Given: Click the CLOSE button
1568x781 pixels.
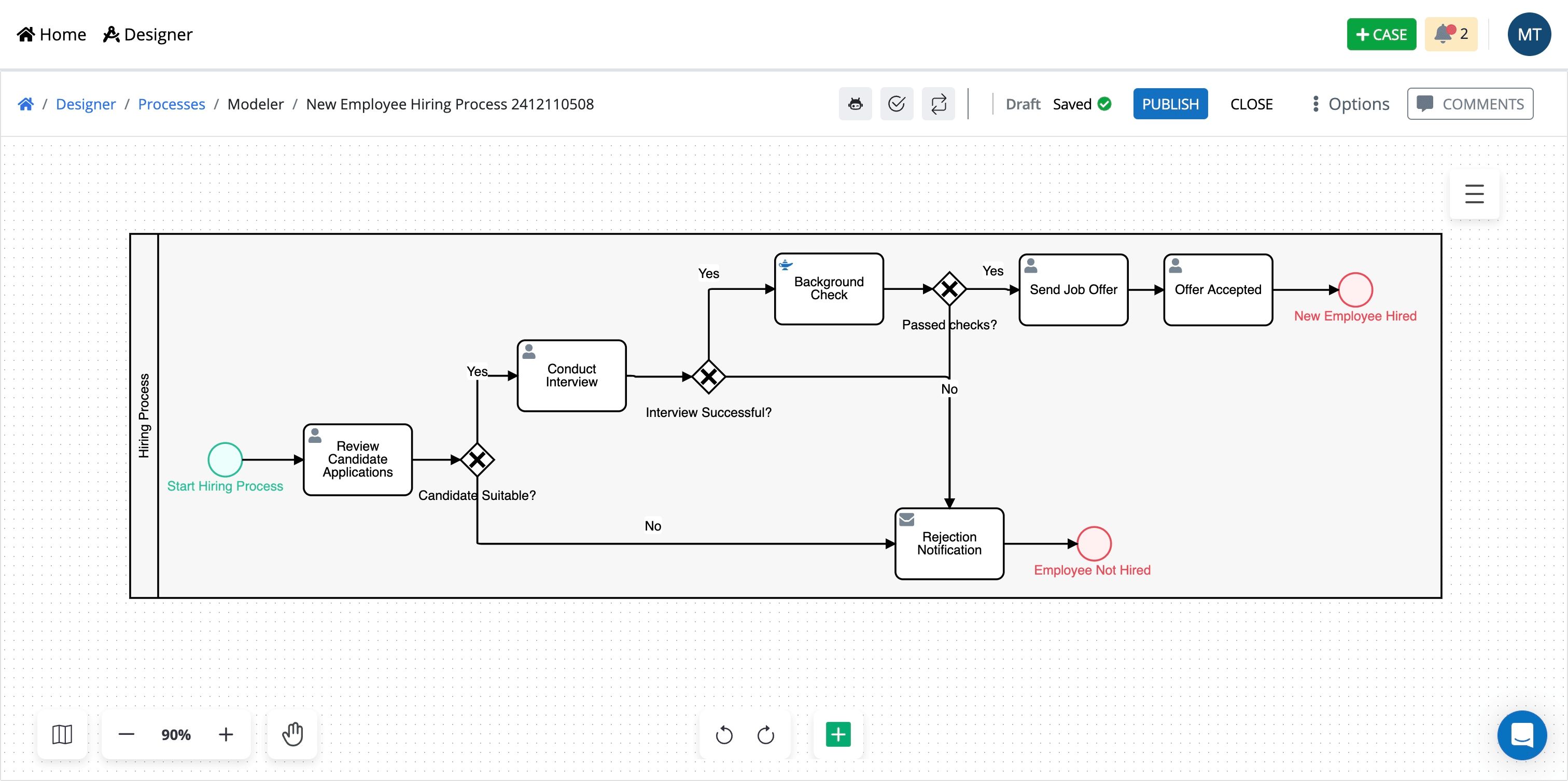Looking at the screenshot, I should [x=1252, y=104].
